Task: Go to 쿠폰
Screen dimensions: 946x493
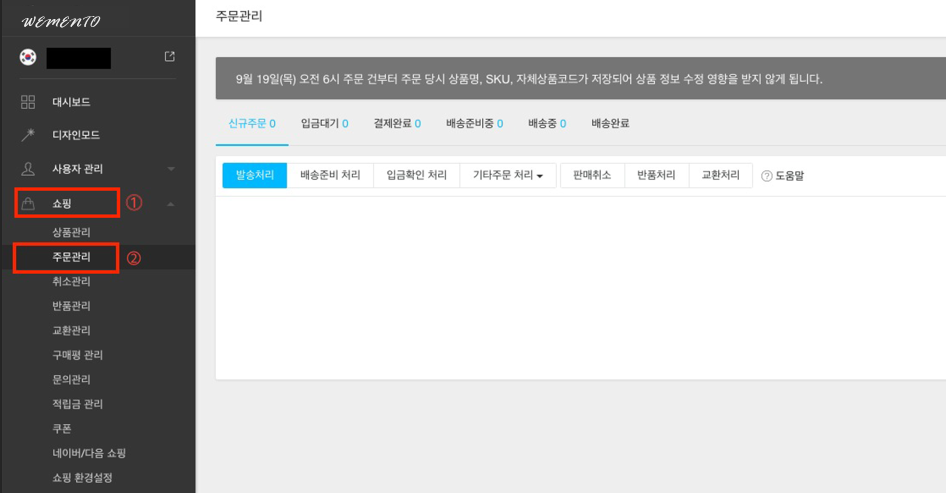Action: click(x=62, y=428)
